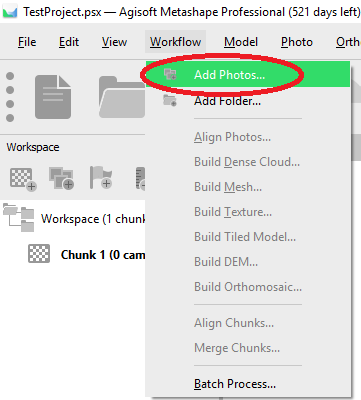Click the Add Marker flag icon
The image size is (361, 400).
101,178
